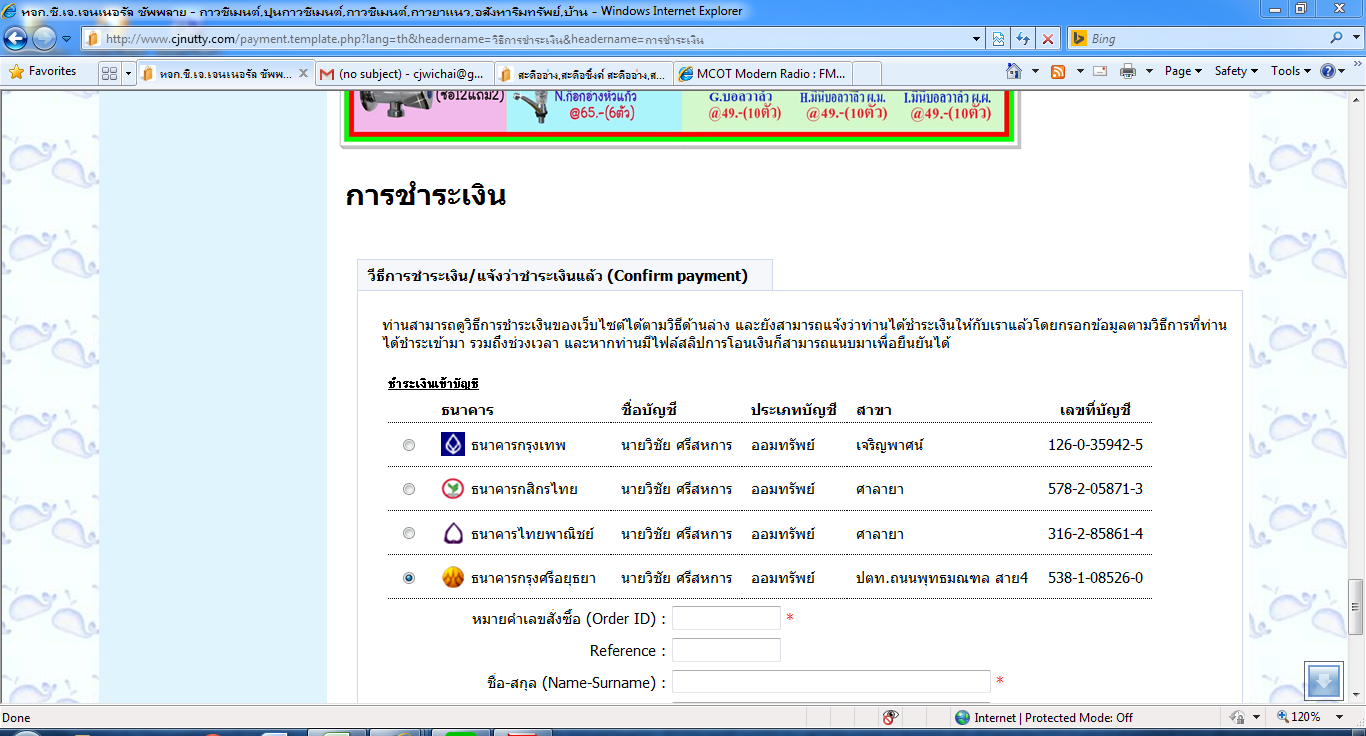The width and height of the screenshot is (1366, 736).
Task: Select the Confirm payment tab header
Action: 565,276
